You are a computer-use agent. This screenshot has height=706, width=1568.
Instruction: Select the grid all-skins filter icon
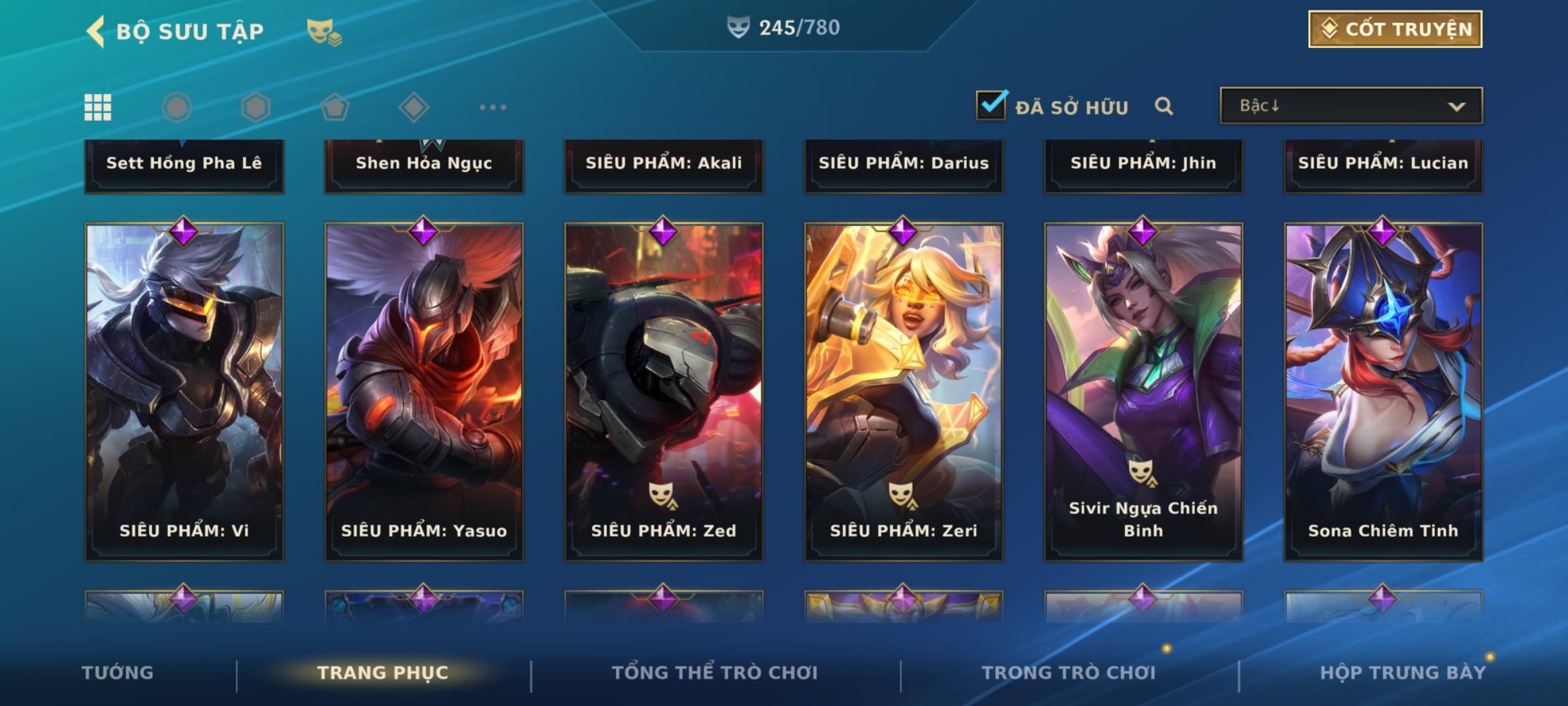98,107
